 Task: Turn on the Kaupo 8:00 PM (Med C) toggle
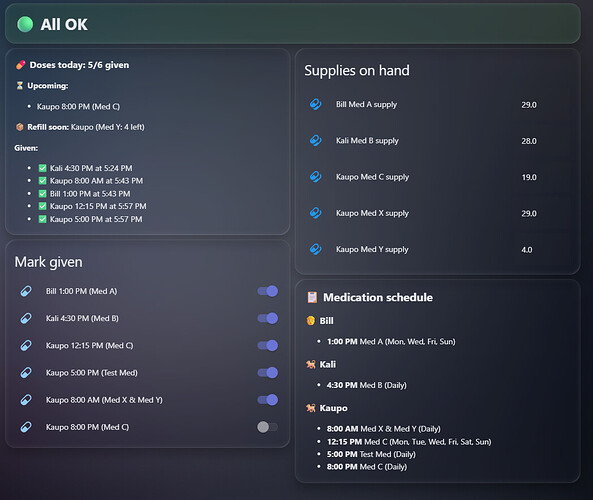coord(267,427)
